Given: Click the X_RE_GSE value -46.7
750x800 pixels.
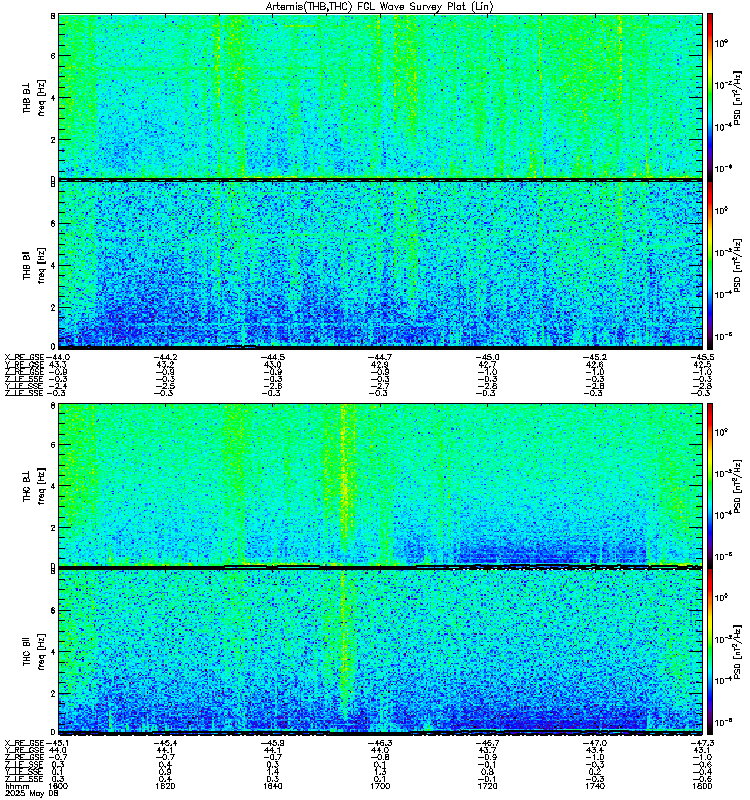Looking at the screenshot, I should [487, 743].
